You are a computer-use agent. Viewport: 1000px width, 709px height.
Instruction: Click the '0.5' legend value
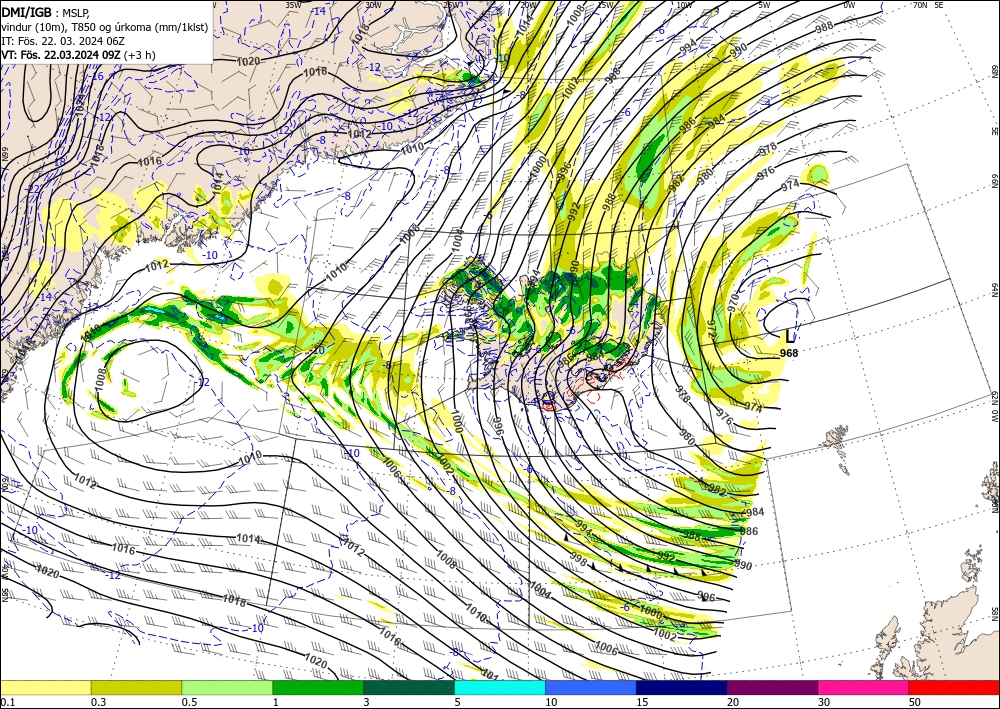[188, 702]
